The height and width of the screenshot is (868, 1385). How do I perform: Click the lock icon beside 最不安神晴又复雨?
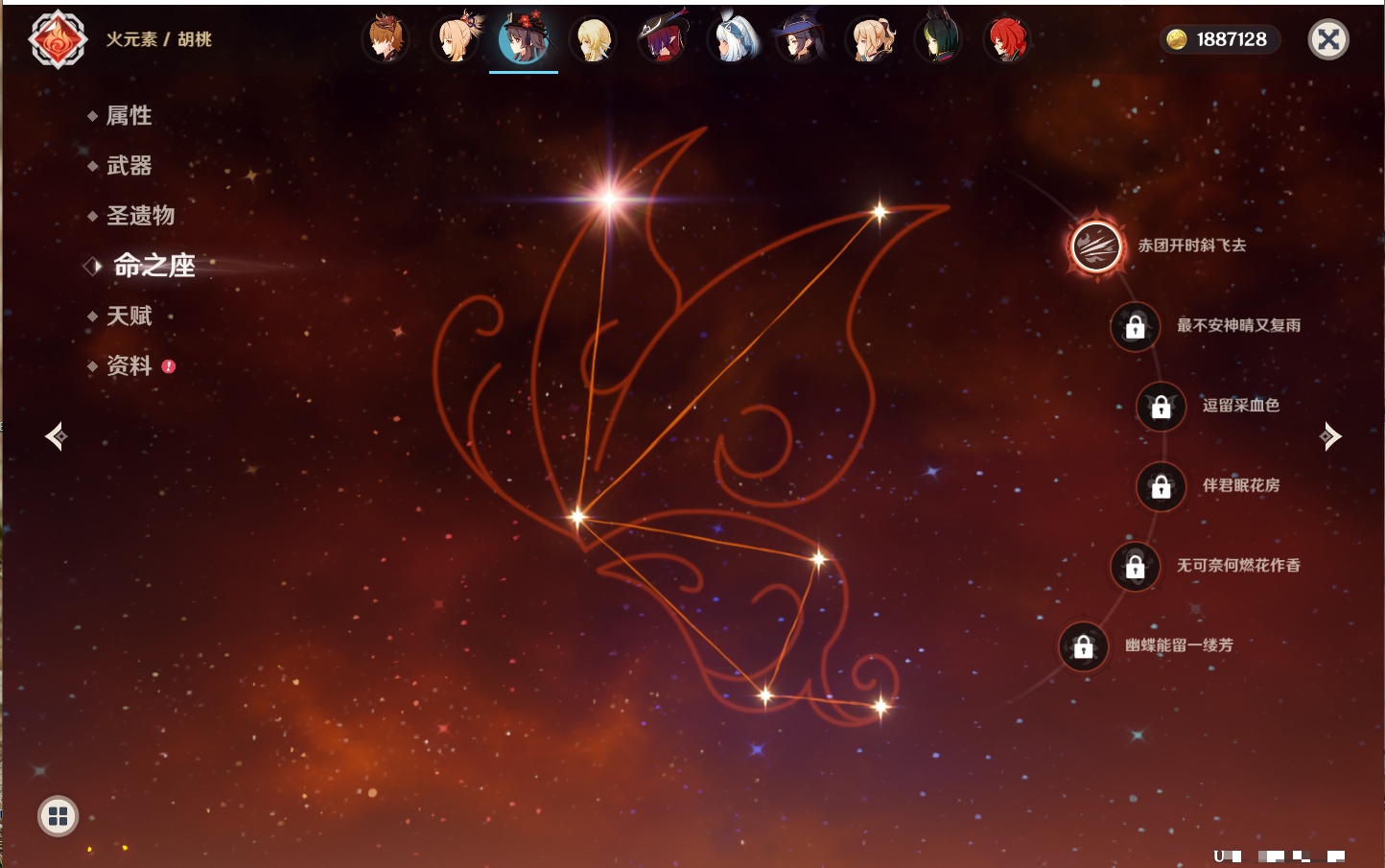(1135, 327)
